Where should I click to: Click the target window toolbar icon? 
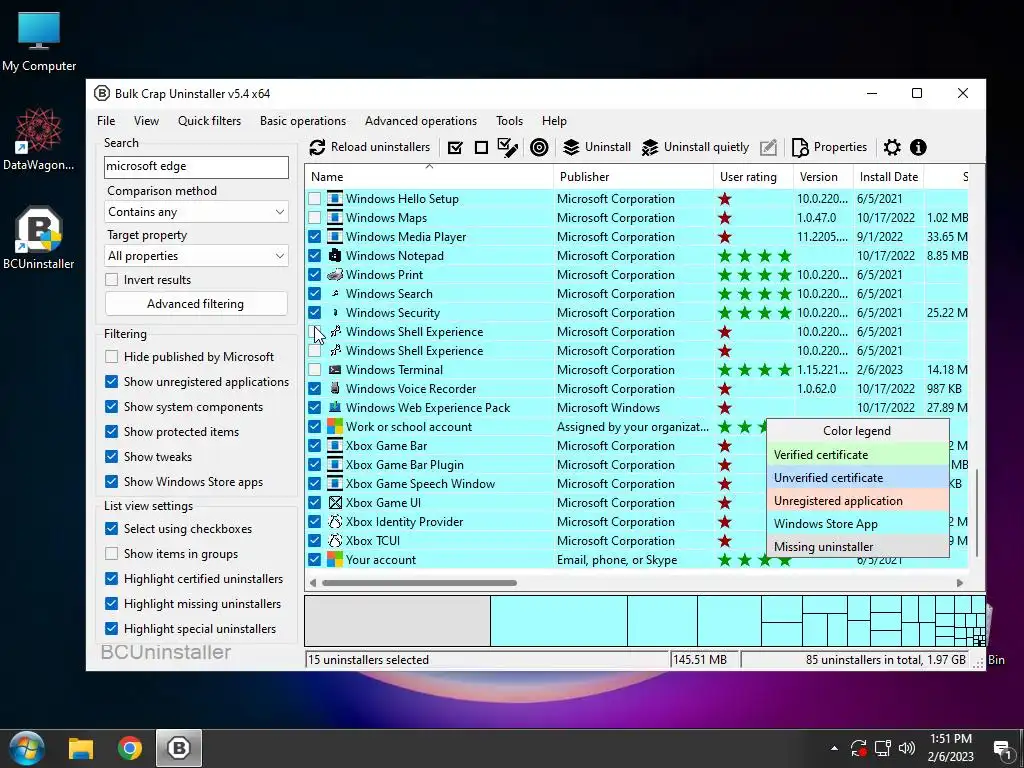[539, 148]
